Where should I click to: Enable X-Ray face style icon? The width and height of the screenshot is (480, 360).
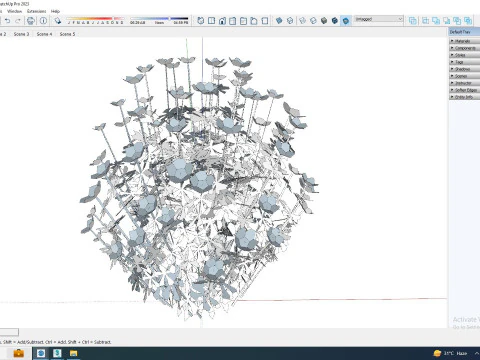pyautogui.click(x=279, y=21)
